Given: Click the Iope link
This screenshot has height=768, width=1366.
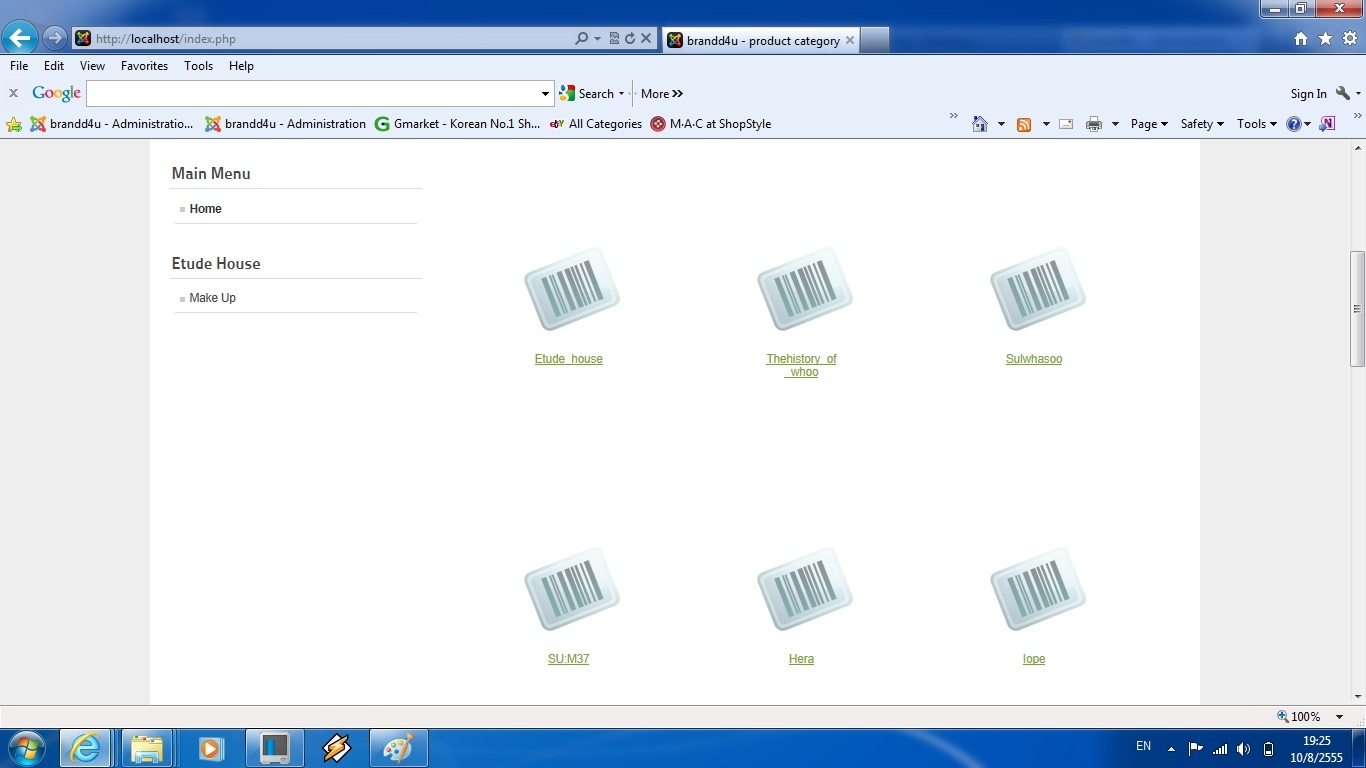Looking at the screenshot, I should (1034, 659).
